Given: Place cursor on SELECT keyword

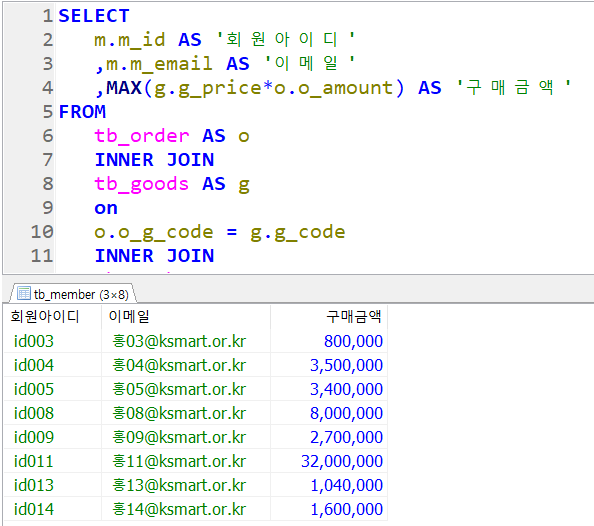Looking at the screenshot, I should 94,16.
